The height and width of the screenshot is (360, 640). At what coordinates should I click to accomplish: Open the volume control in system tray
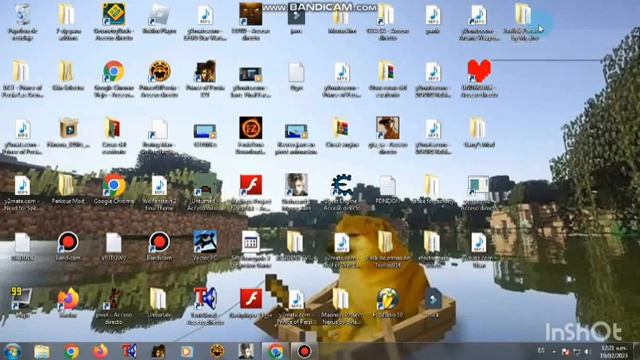coord(587,351)
